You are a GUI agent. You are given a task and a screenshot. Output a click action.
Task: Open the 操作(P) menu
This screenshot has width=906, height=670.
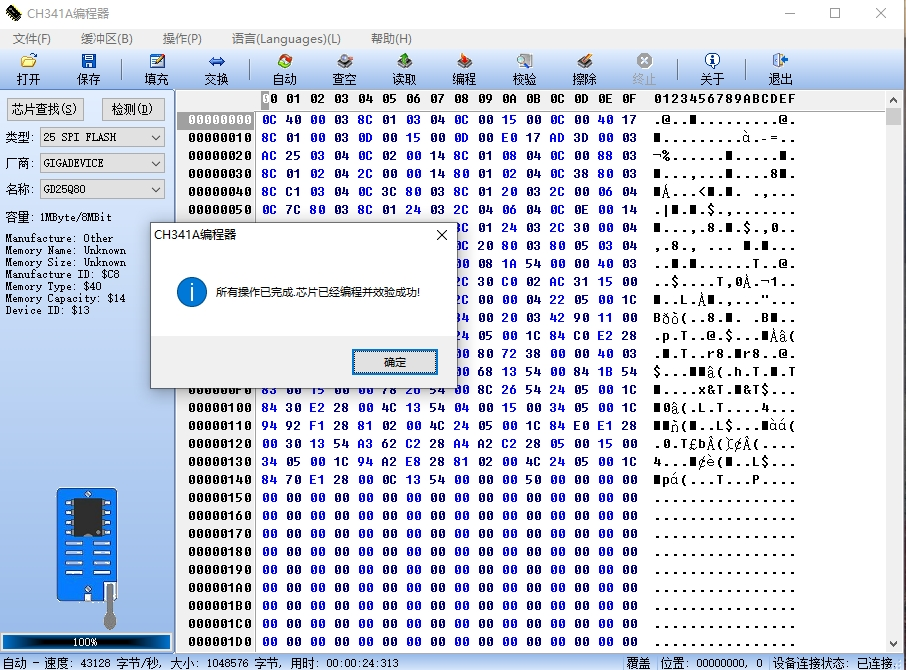pyautogui.click(x=182, y=39)
